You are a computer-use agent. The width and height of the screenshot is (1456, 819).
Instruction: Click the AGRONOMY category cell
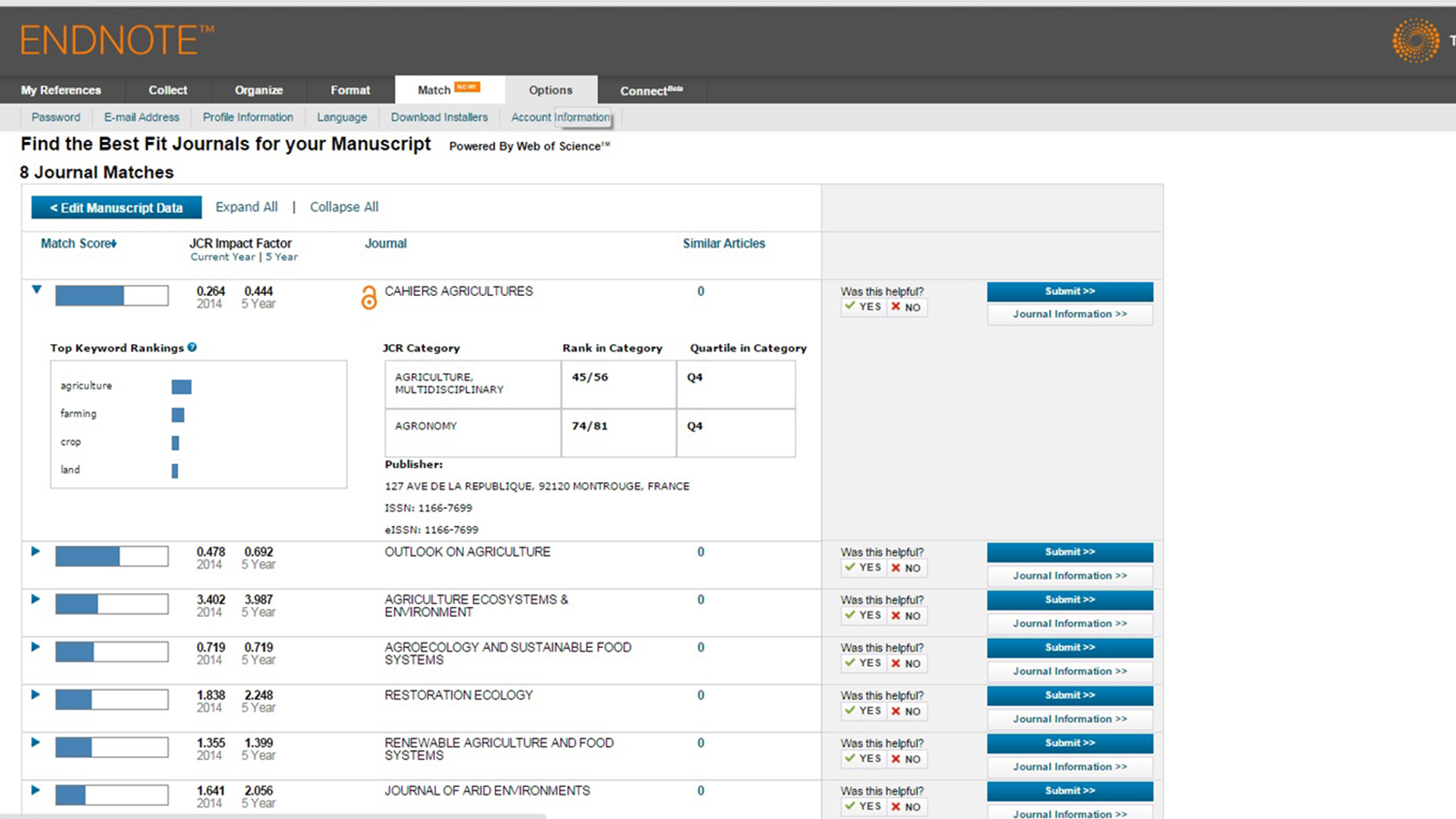click(473, 433)
